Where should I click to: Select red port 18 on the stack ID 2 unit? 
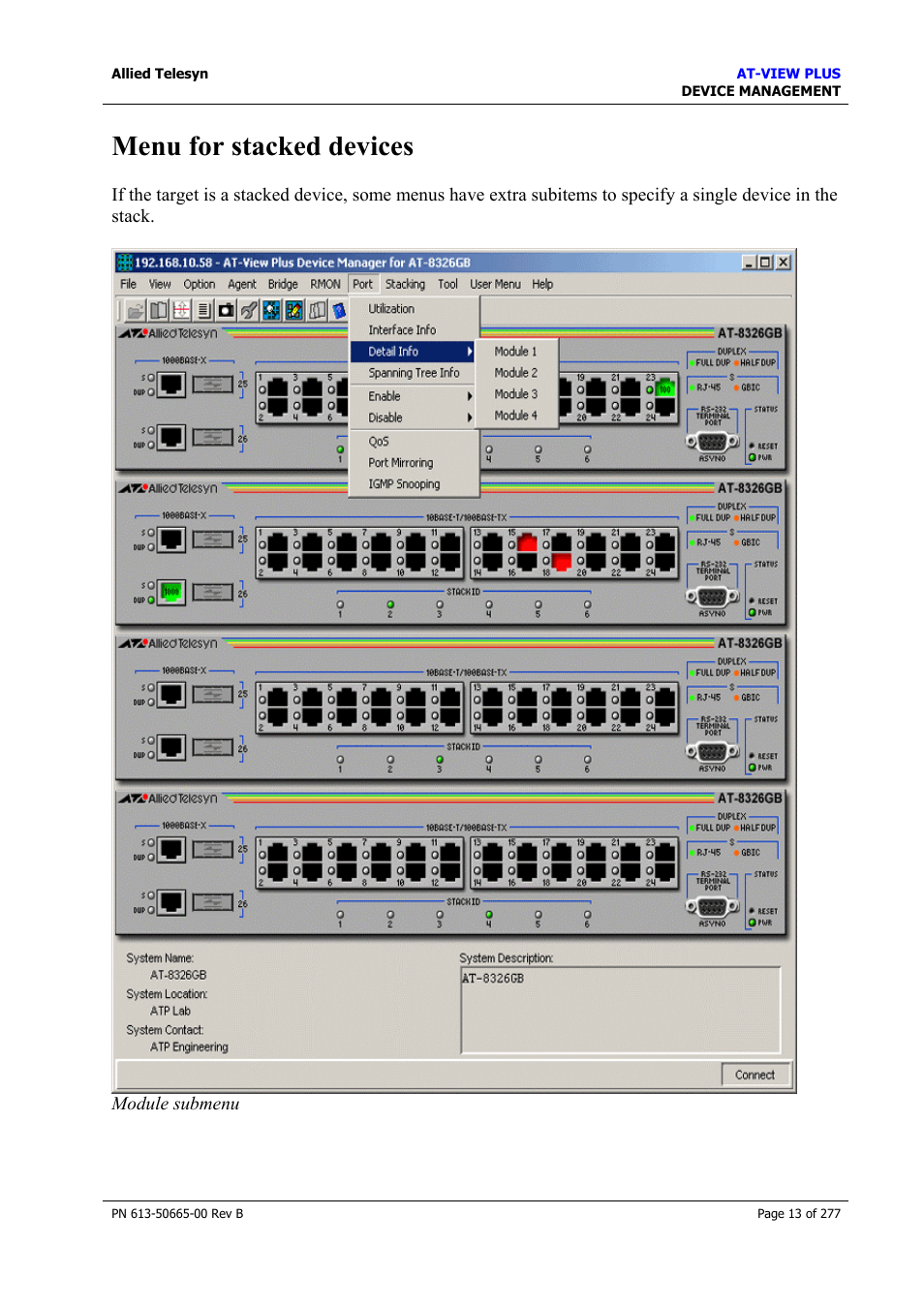(562, 561)
